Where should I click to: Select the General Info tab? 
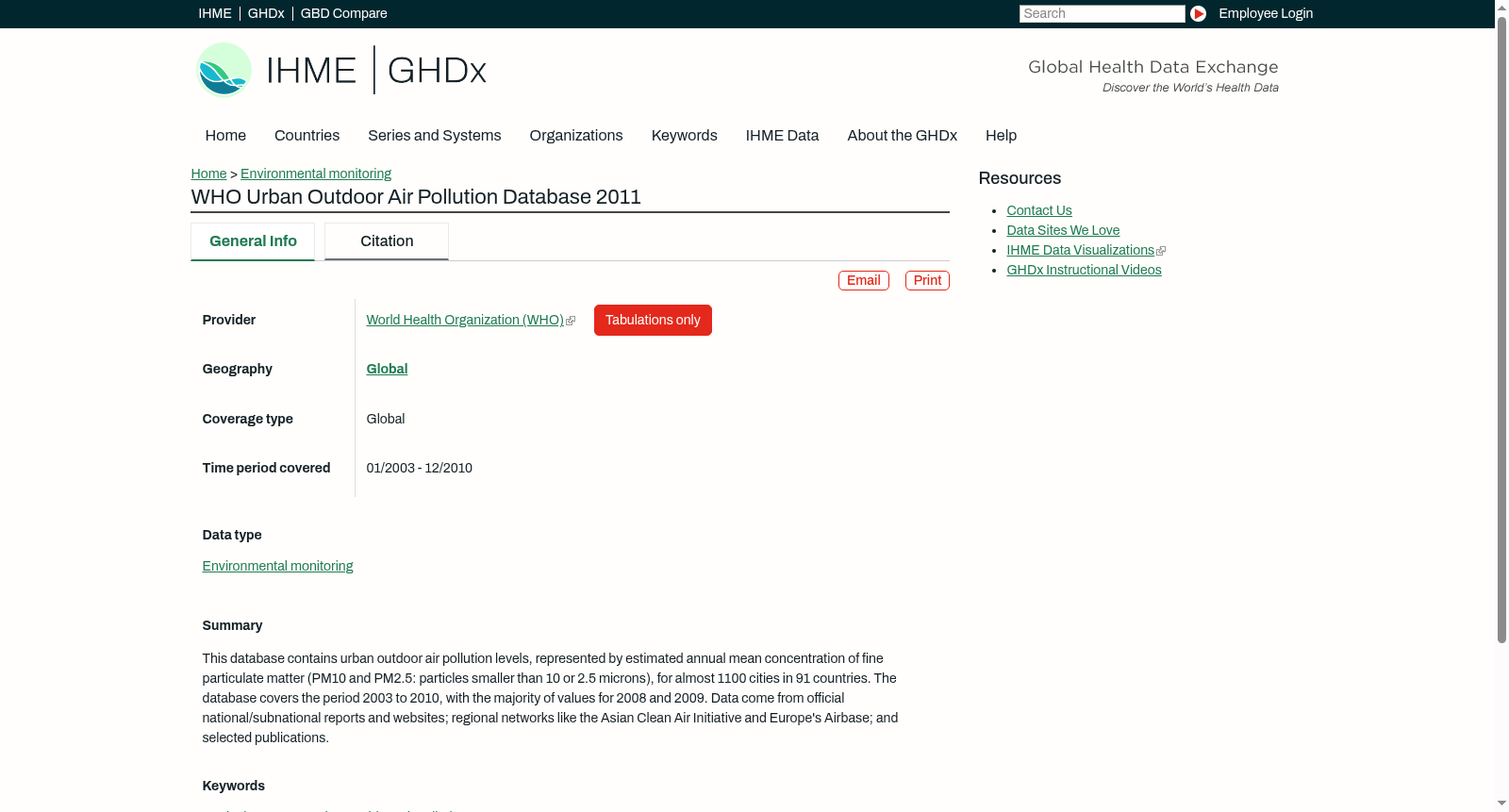(253, 241)
